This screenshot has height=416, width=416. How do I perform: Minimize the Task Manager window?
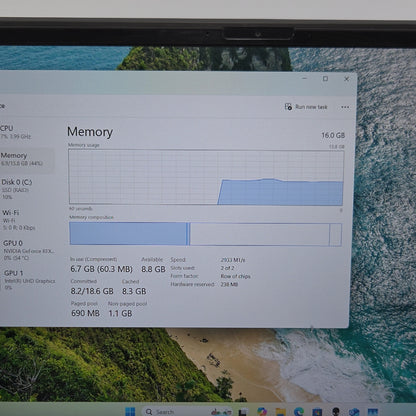[304, 78]
